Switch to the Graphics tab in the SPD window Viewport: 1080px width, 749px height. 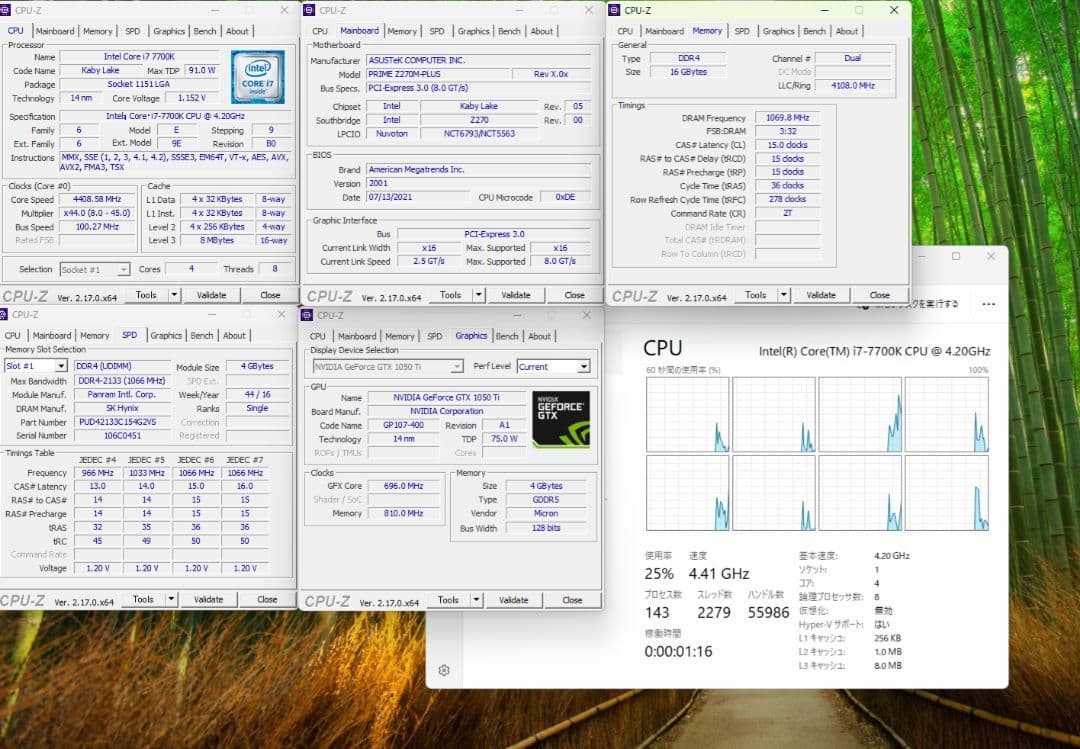point(169,335)
